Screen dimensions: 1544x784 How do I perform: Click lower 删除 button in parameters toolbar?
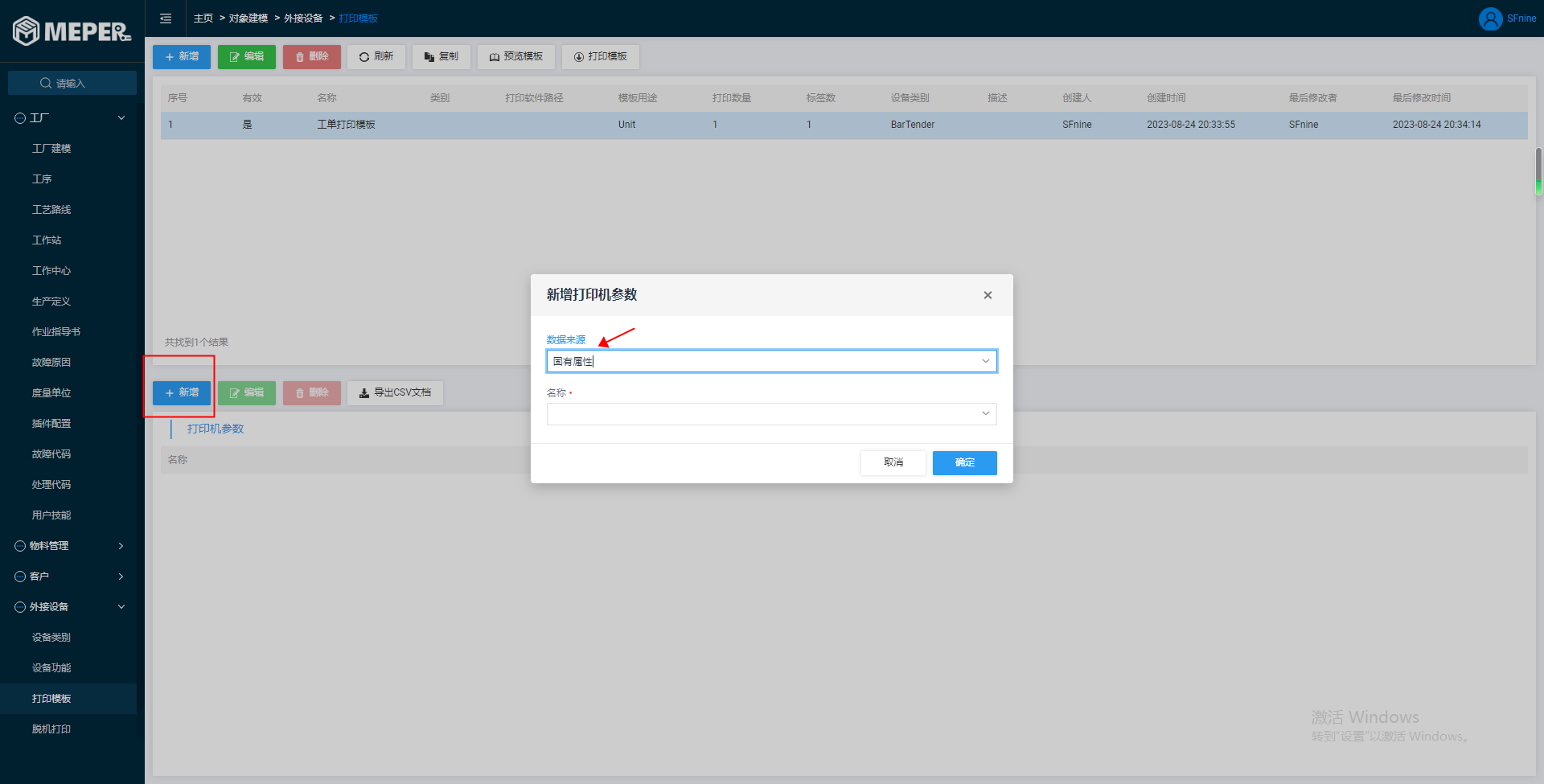312,392
